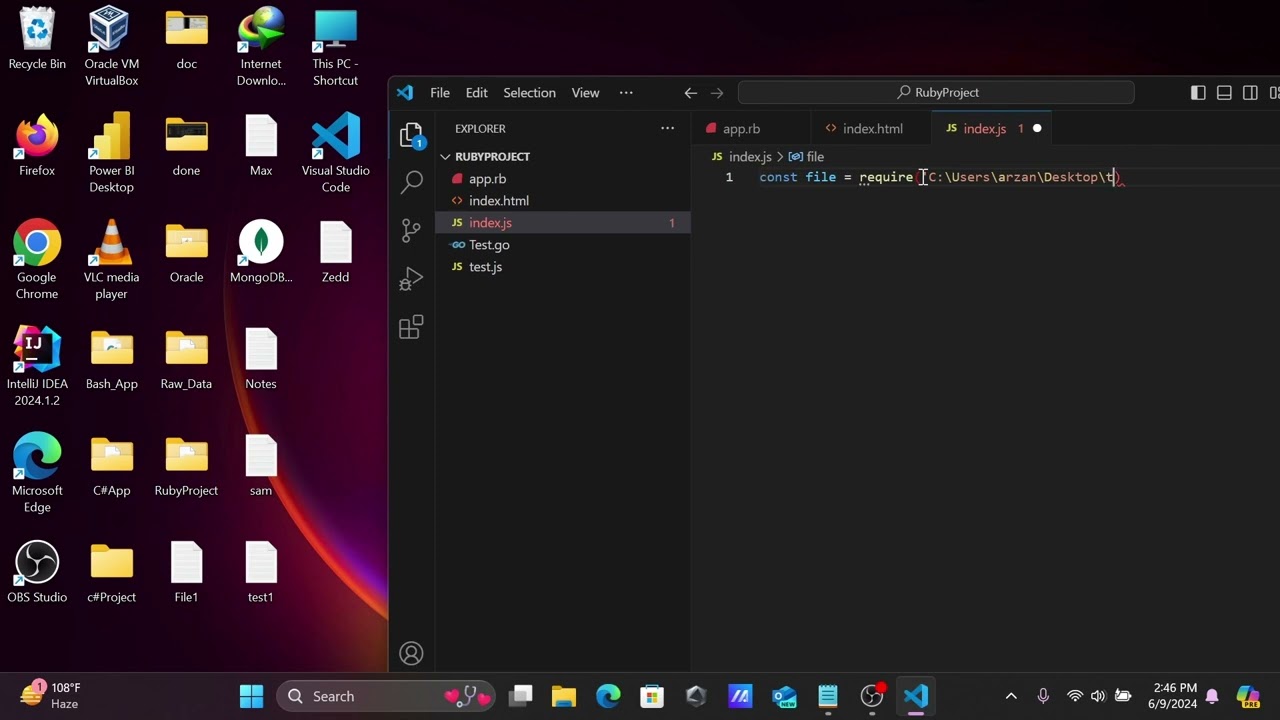
Task: Open the File menu
Action: coord(440,93)
